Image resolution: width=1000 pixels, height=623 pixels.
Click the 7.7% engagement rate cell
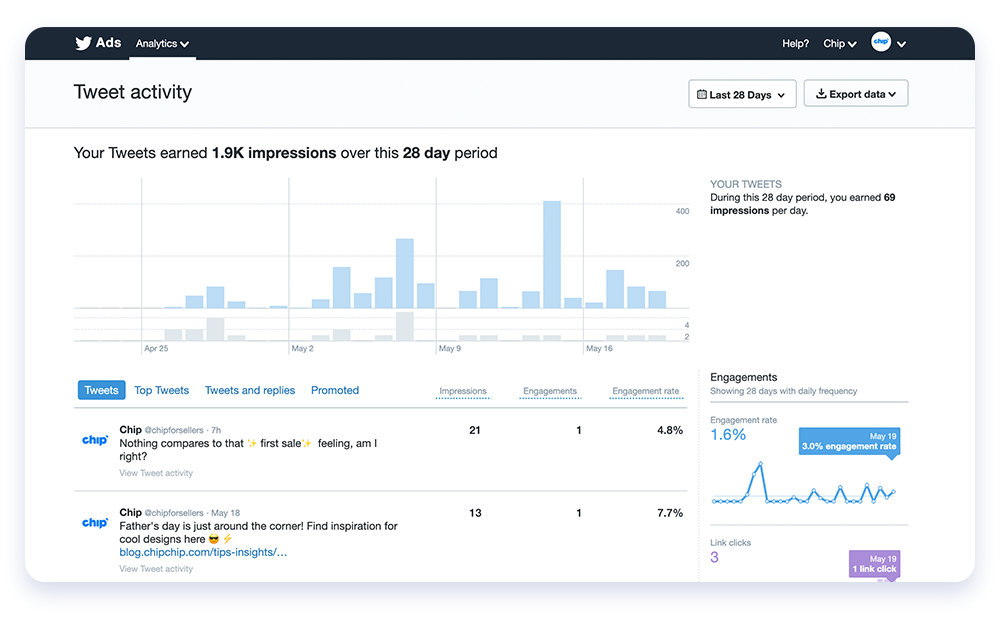(x=670, y=513)
